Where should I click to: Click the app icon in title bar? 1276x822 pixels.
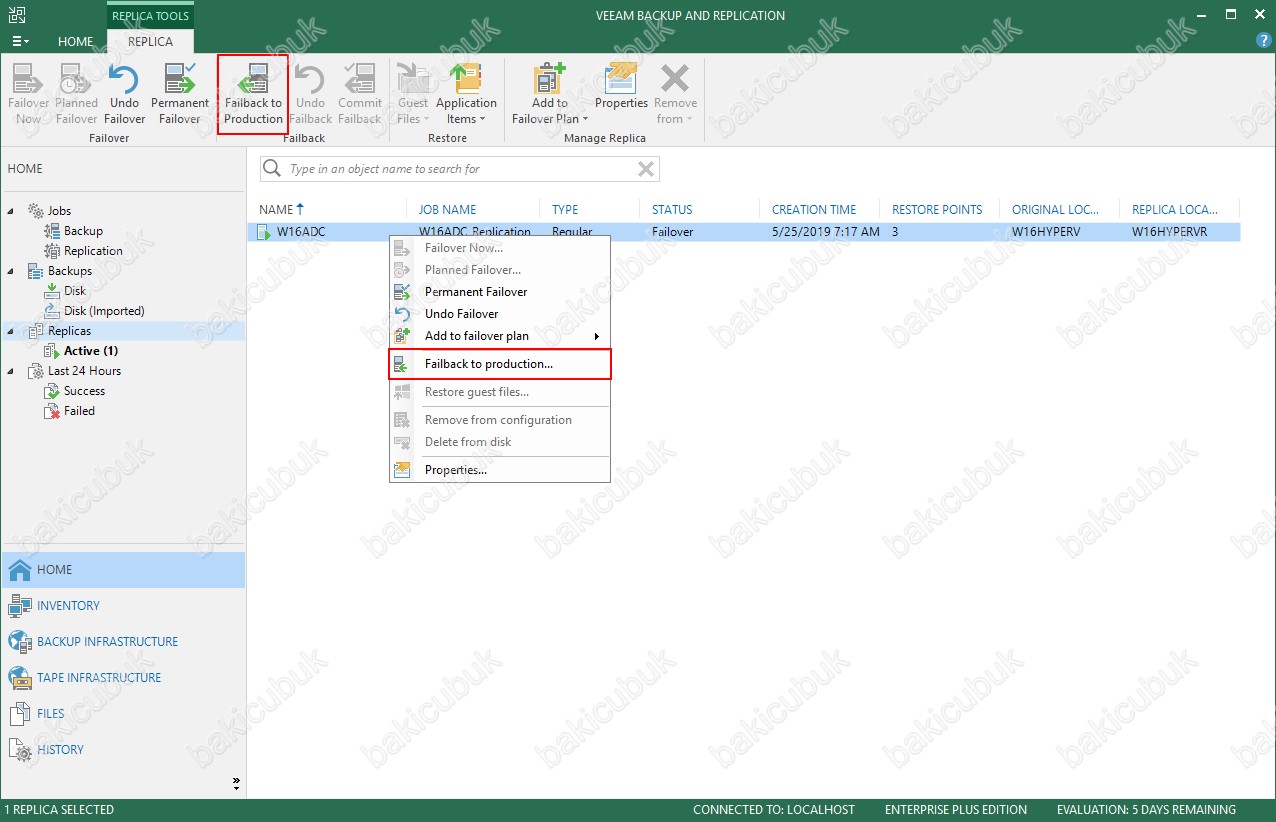pos(19,15)
